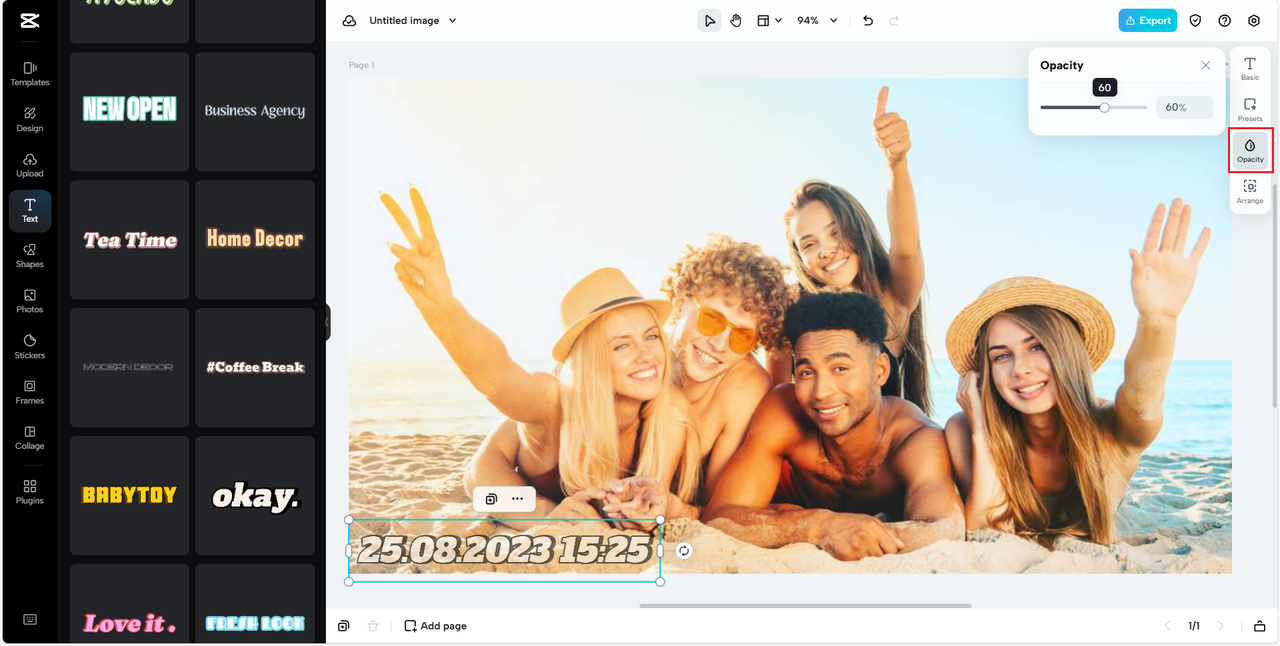Viewport: 1280px width, 646px height.
Task: Open the 94% zoom level dropdown
Action: [817, 20]
